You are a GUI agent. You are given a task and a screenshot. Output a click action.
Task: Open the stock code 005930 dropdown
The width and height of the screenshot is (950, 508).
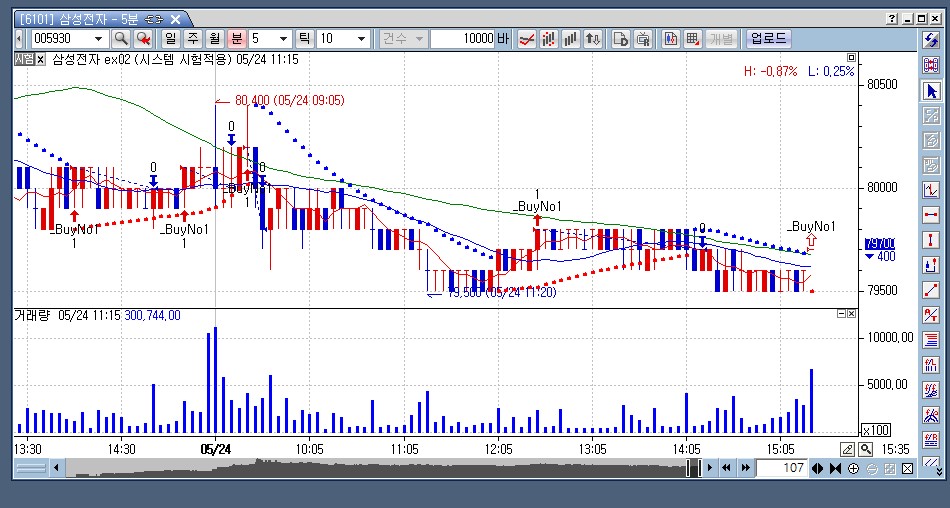98,39
